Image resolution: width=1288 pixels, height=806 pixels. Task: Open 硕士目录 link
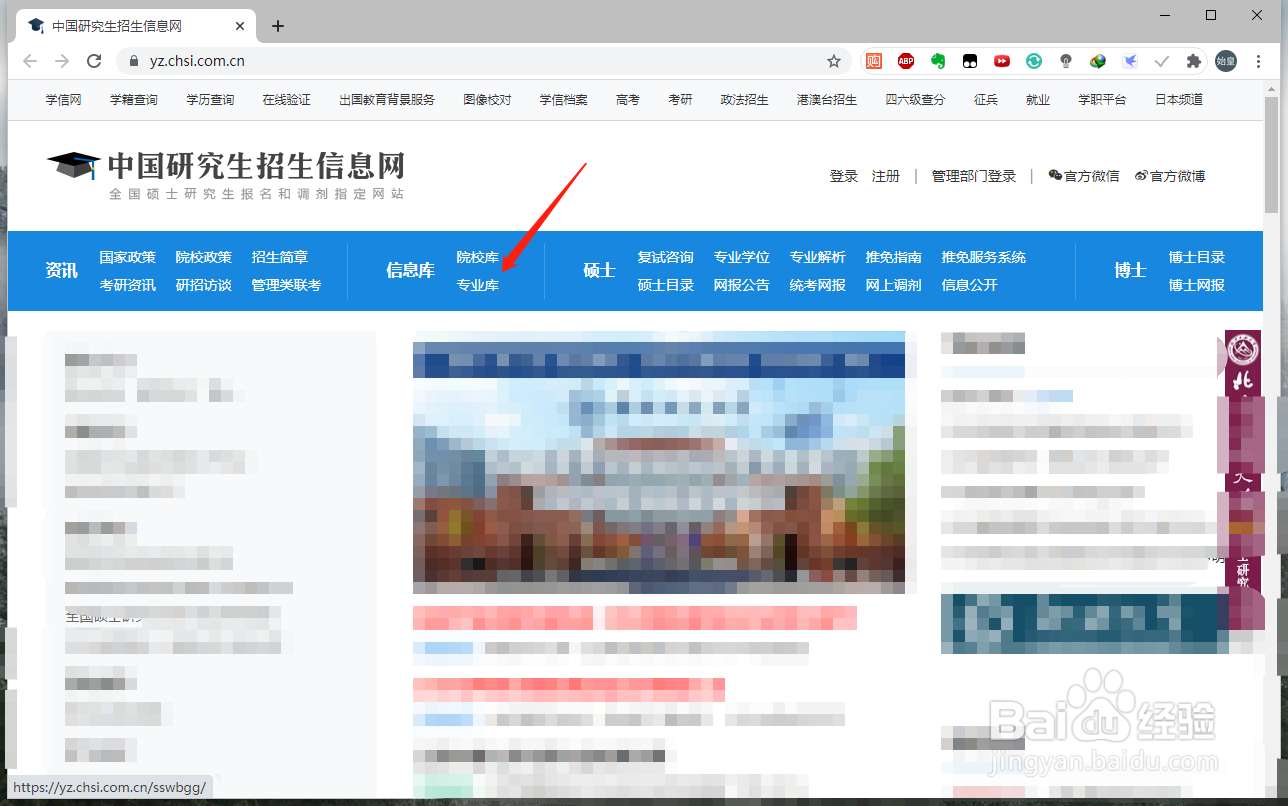coord(666,285)
